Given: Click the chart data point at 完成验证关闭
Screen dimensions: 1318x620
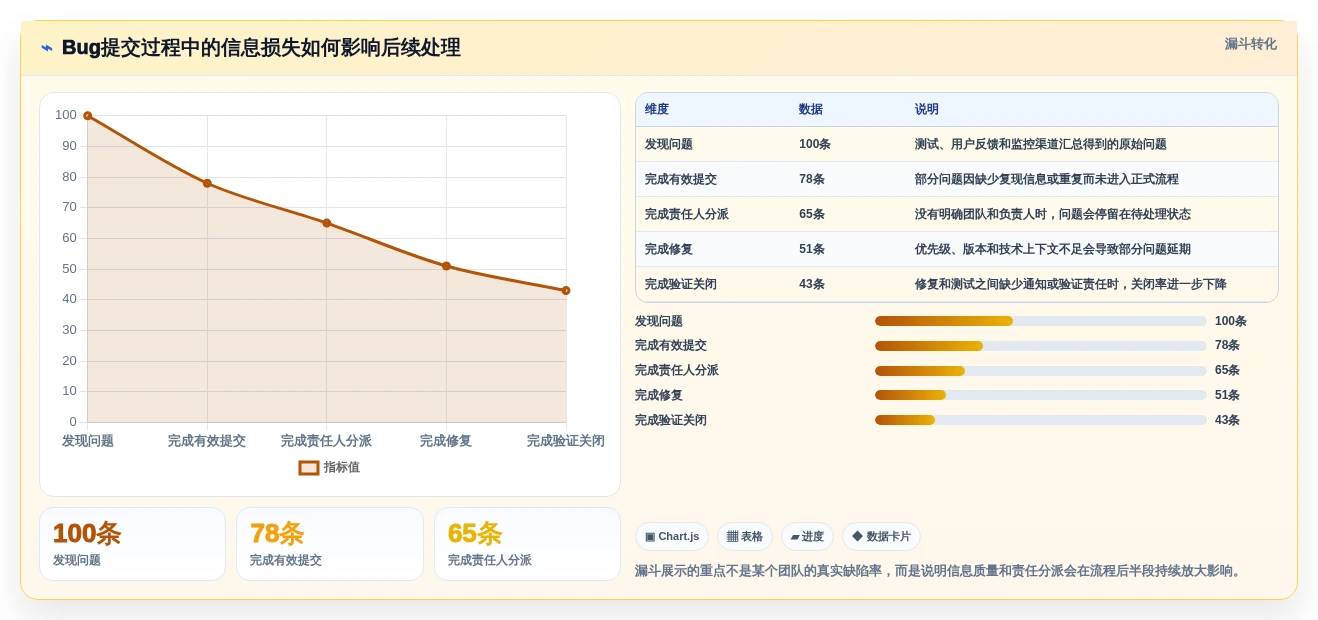Looking at the screenshot, I should [x=566, y=291].
